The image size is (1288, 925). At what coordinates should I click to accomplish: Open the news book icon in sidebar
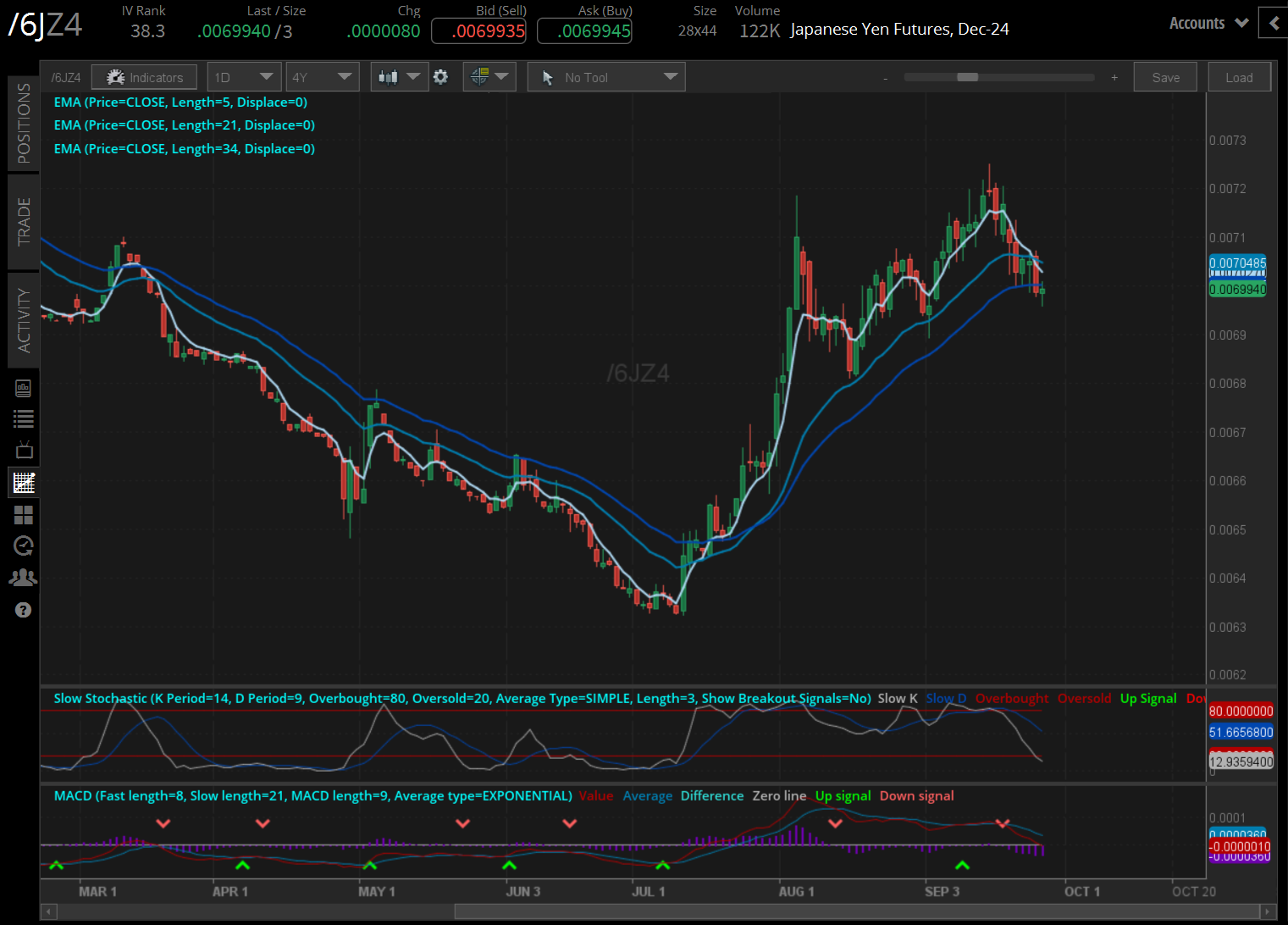click(x=24, y=388)
